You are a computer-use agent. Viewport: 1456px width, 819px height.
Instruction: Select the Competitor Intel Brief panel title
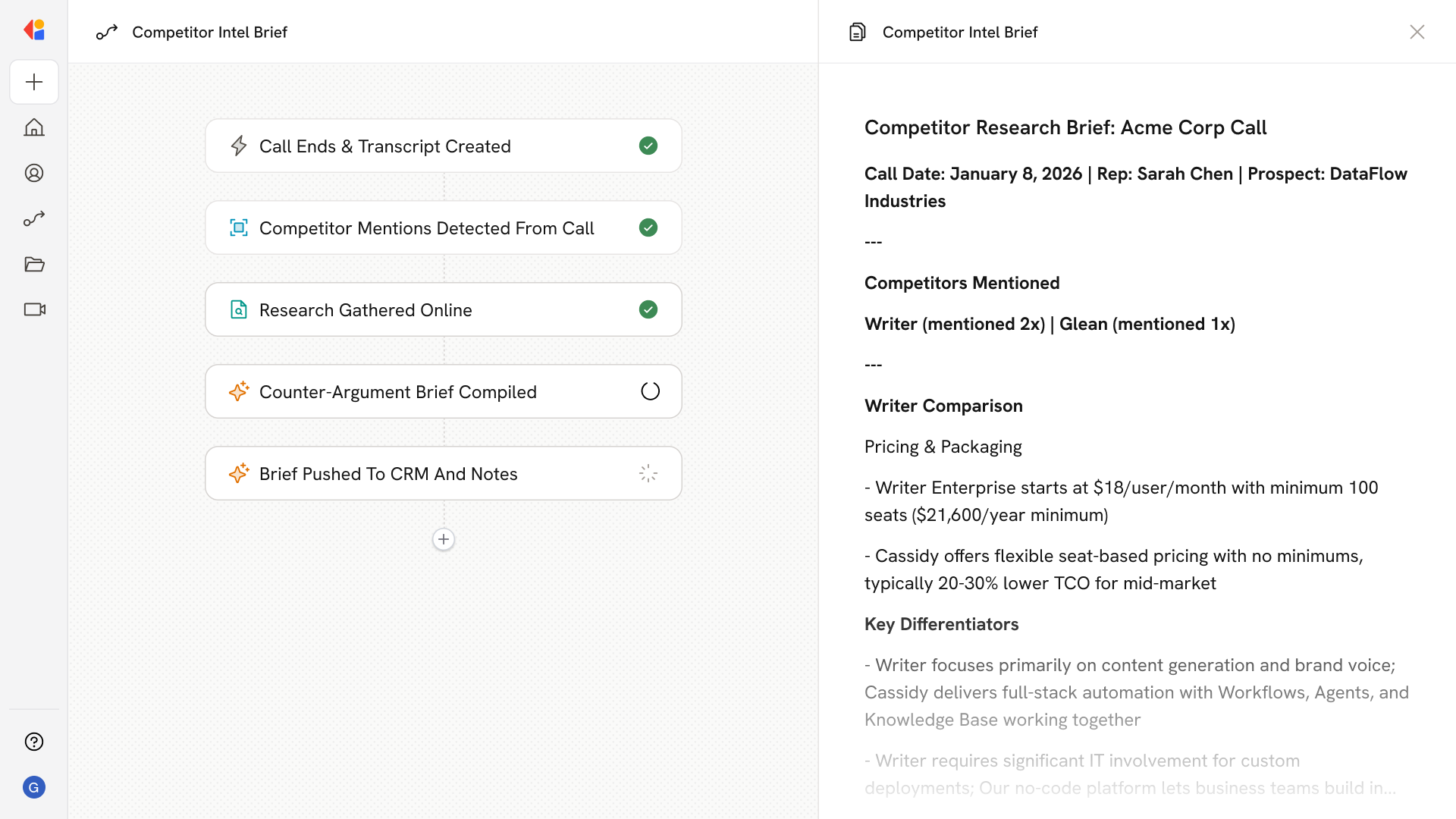coord(959,32)
